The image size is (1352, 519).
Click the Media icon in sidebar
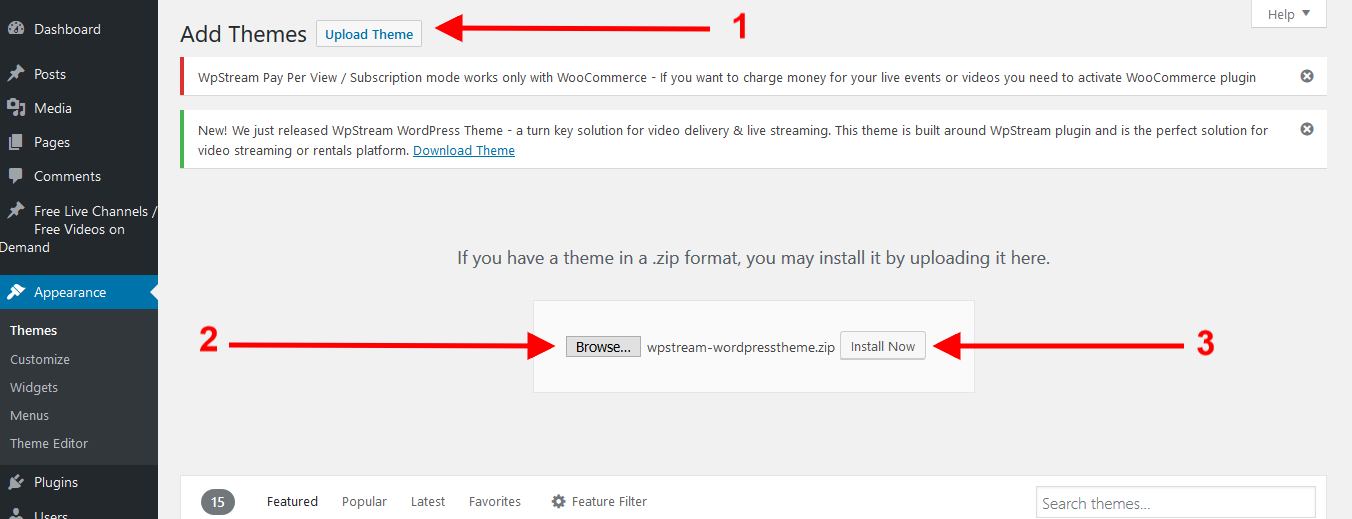16,108
